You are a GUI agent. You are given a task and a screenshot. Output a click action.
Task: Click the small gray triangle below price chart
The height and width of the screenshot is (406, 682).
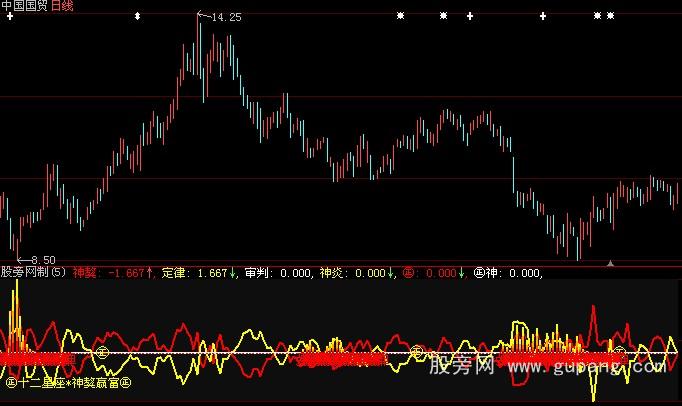610,263
